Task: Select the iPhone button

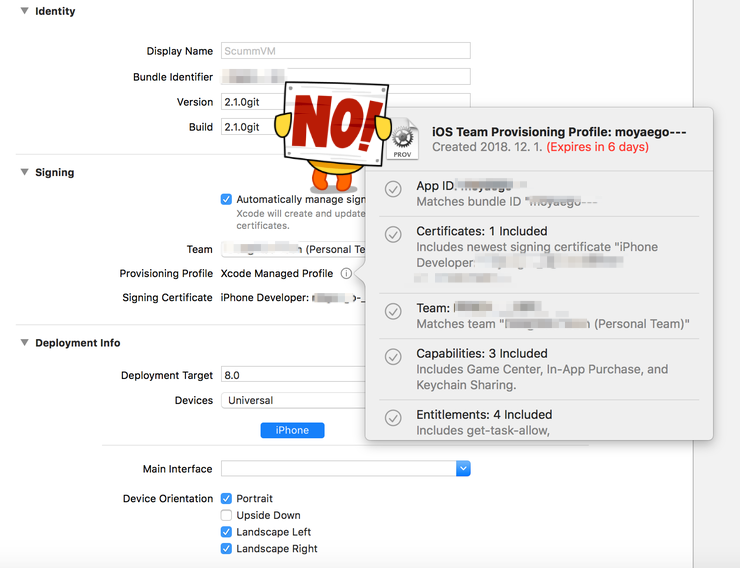Action: [x=293, y=430]
